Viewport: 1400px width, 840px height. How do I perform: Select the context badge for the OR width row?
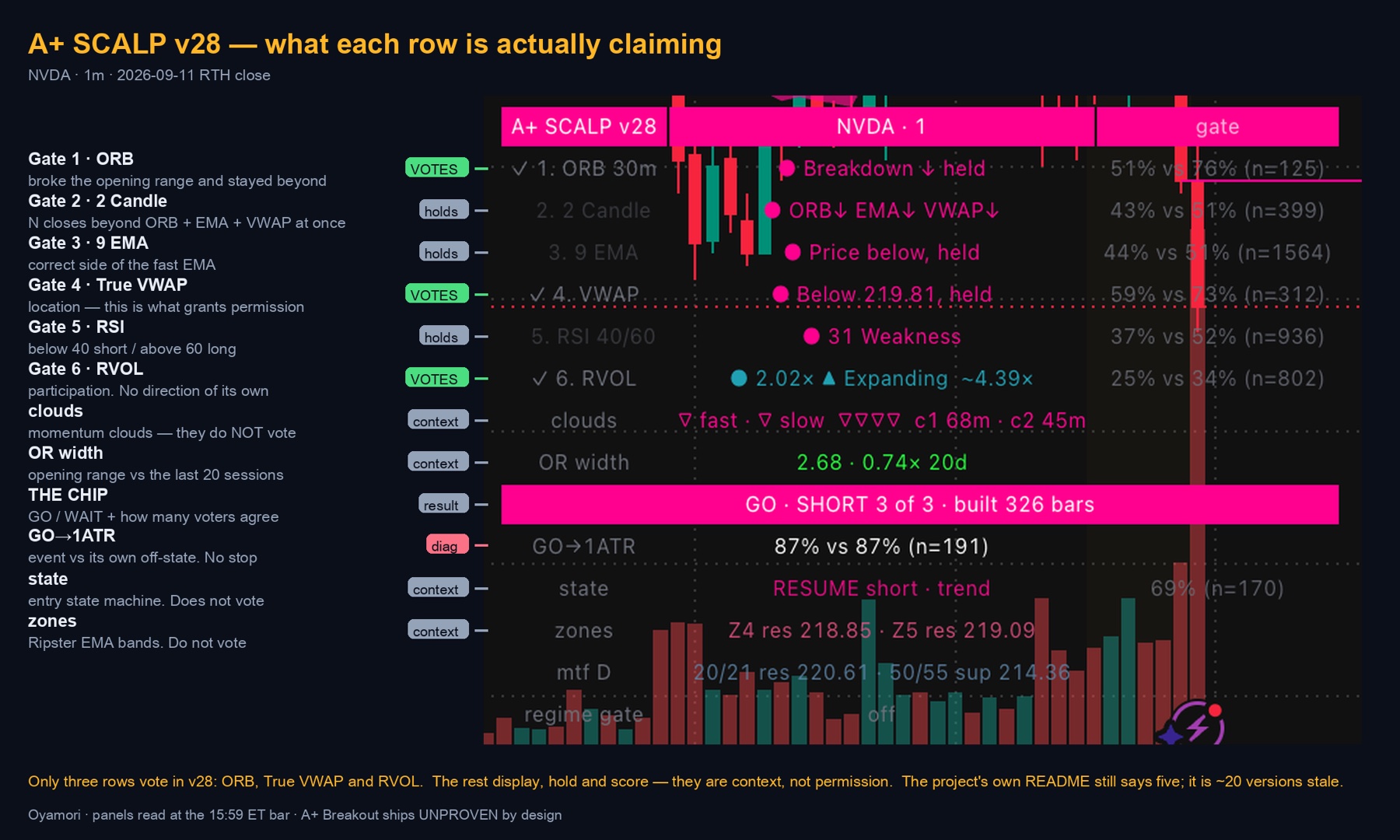point(438,462)
